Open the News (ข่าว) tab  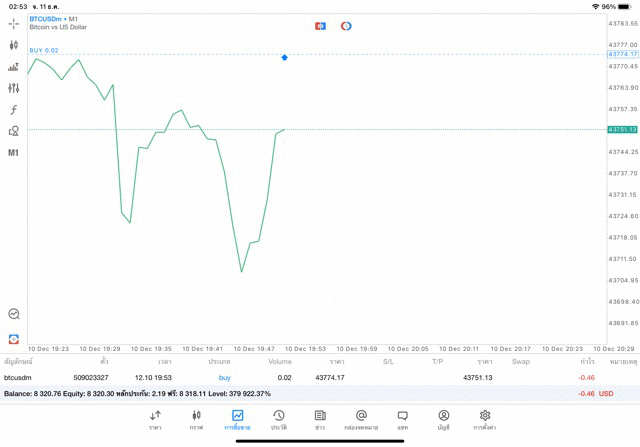[319, 419]
